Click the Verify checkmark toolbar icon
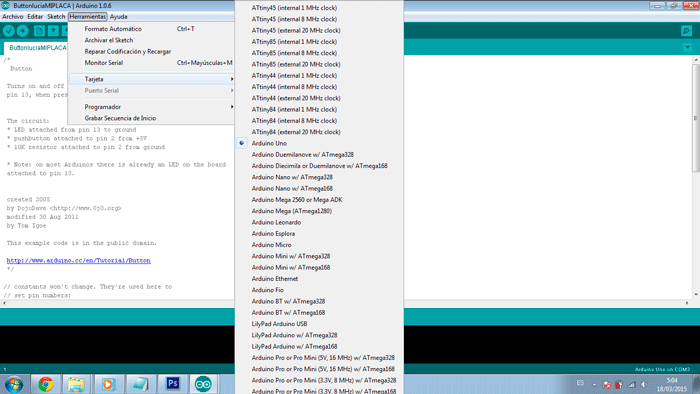This screenshot has width=700, height=394. pyautogui.click(x=9, y=31)
